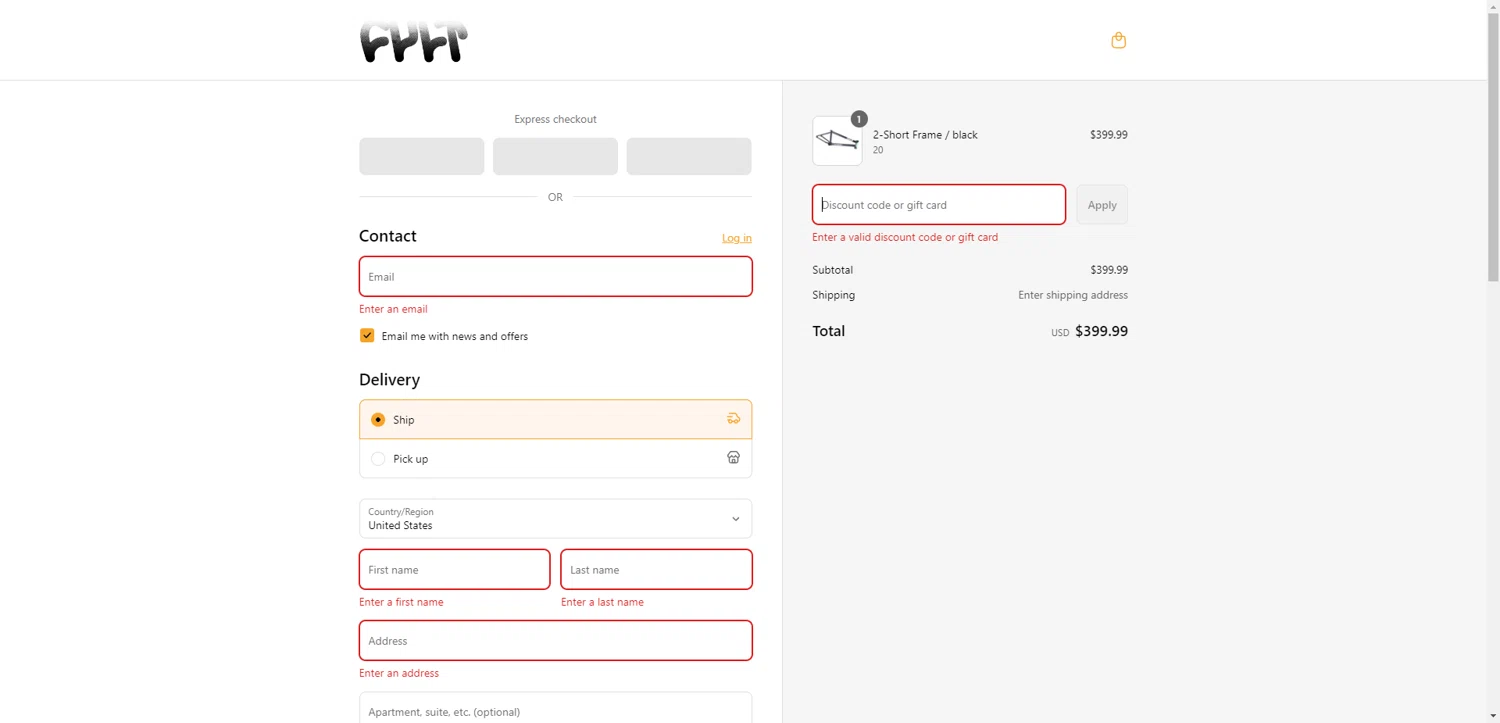Image resolution: width=1500 pixels, height=723 pixels.
Task: Focus the First name field
Action: 454,570
